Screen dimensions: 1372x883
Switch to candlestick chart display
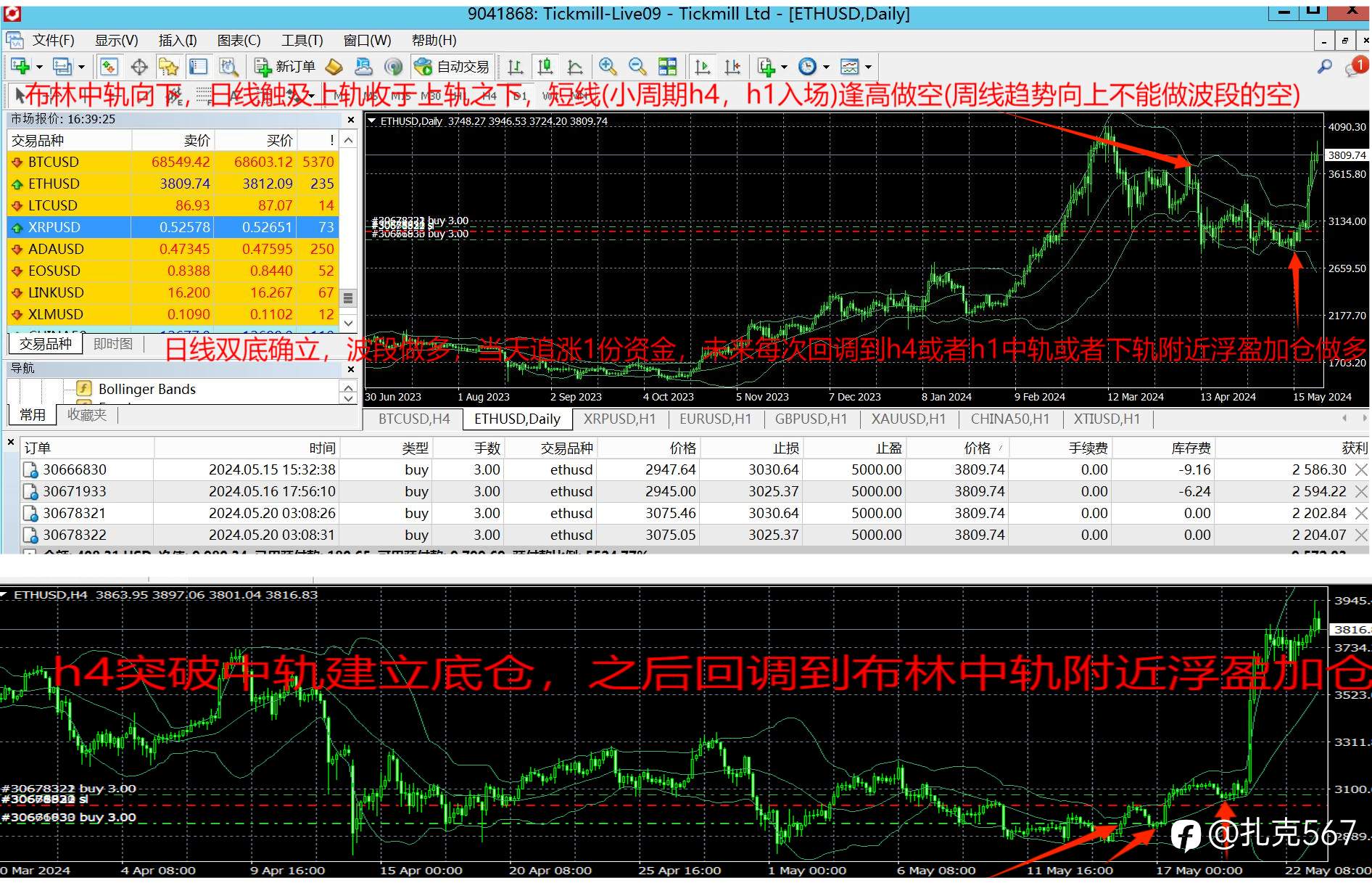point(545,67)
